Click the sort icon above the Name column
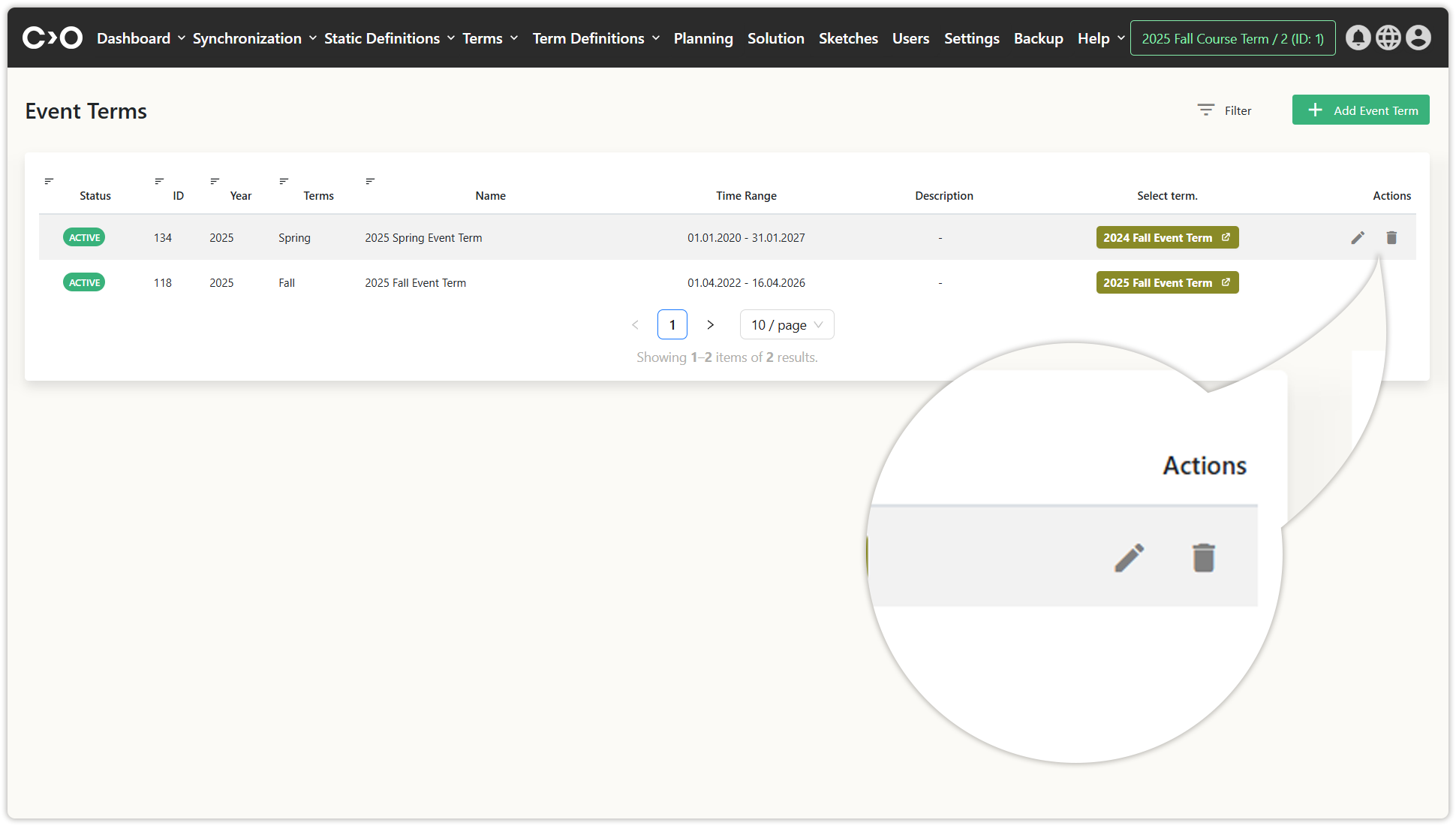The height and width of the screenshot is (826, 1456). coord(370,181)
